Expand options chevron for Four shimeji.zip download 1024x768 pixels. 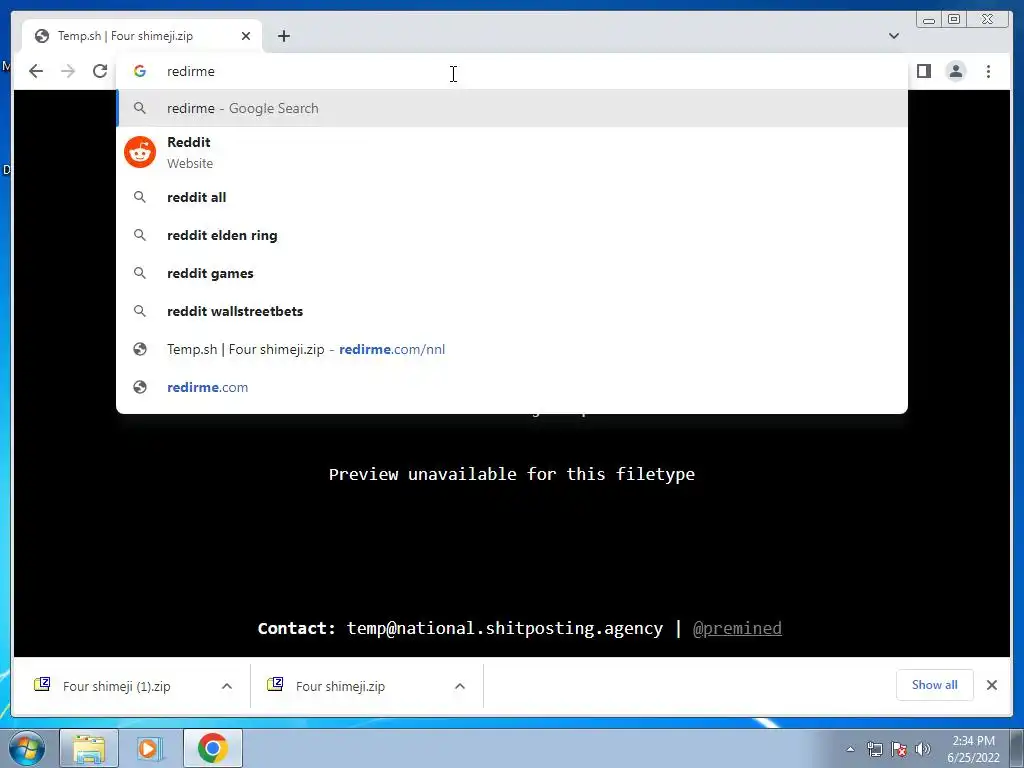[x=460, y=686]
